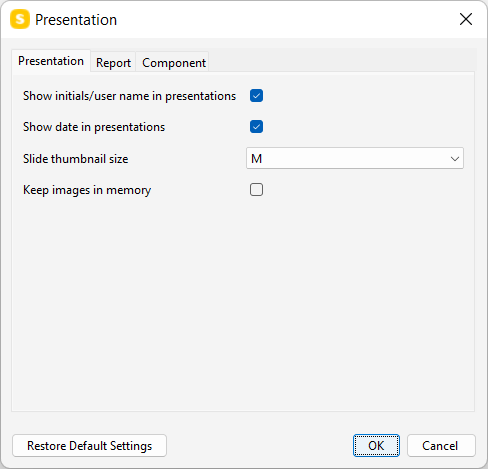Select the Presentation tab

coord(51,61)
